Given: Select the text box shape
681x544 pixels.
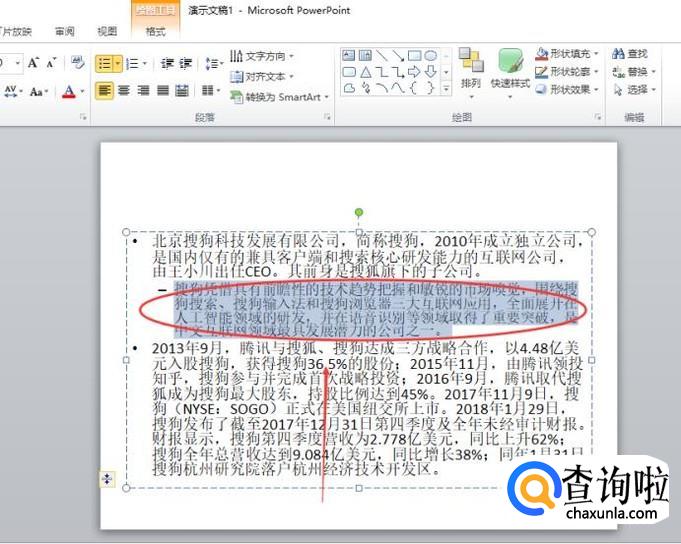Looking at the screenshot, I should click(x=349, y=56).
